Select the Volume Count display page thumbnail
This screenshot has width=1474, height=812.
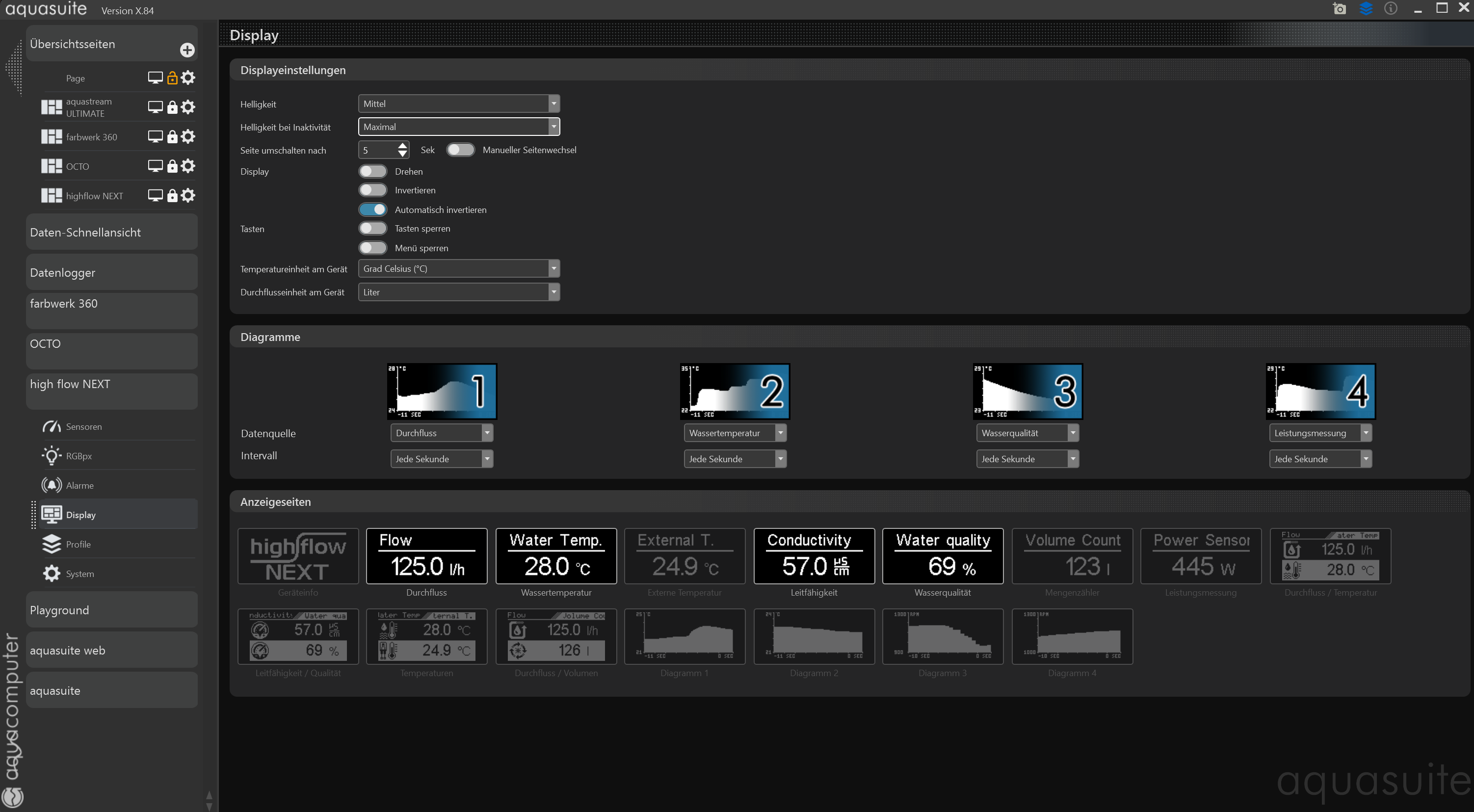click(x=1072, y=555)
